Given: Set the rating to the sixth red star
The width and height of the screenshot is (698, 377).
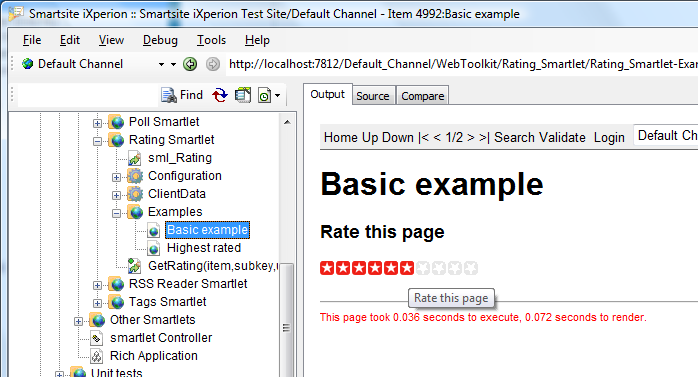Looking at the screenshot, I should pos(407,268).
